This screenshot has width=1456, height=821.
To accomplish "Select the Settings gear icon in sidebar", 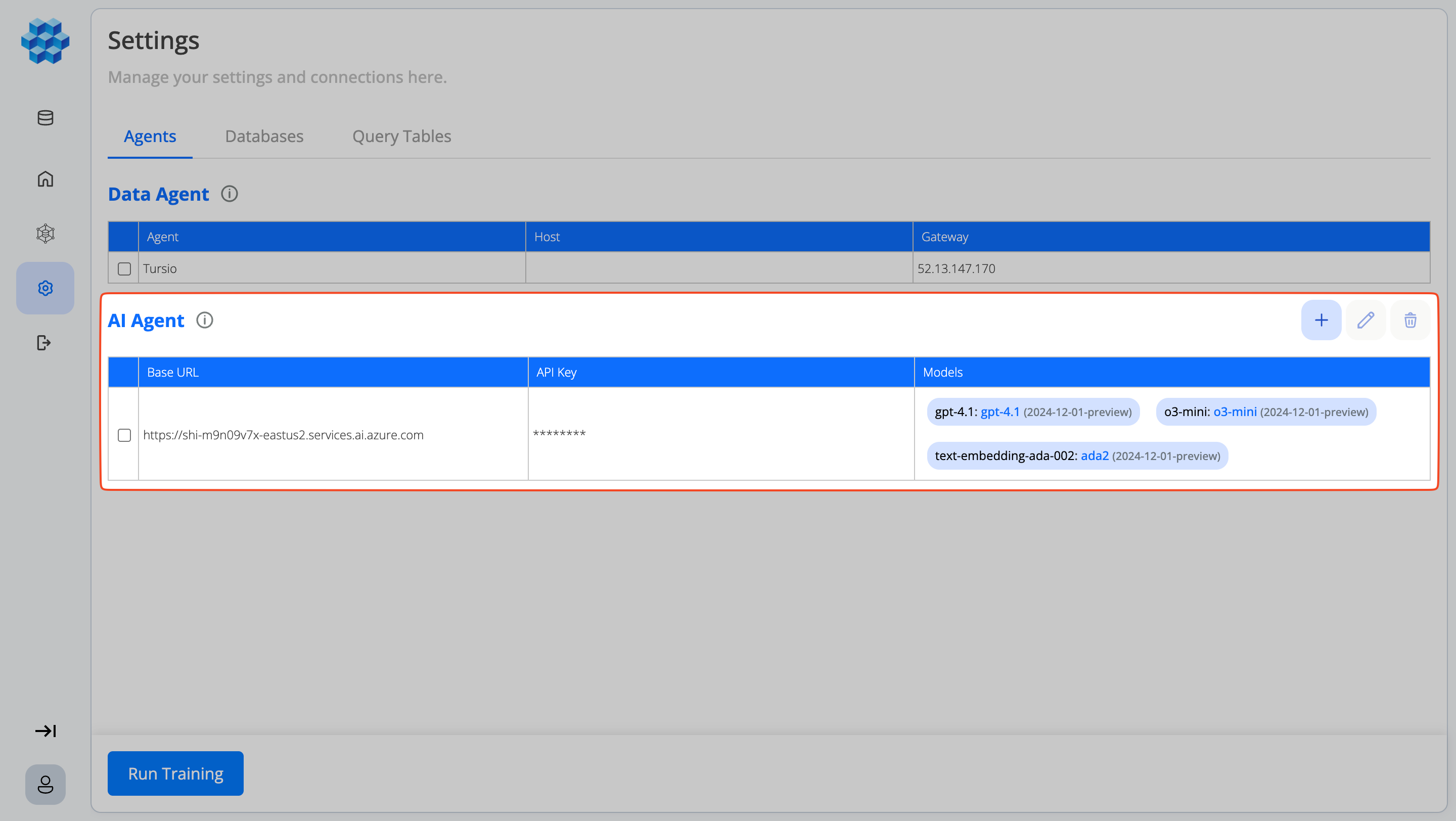I will (44, 288).
